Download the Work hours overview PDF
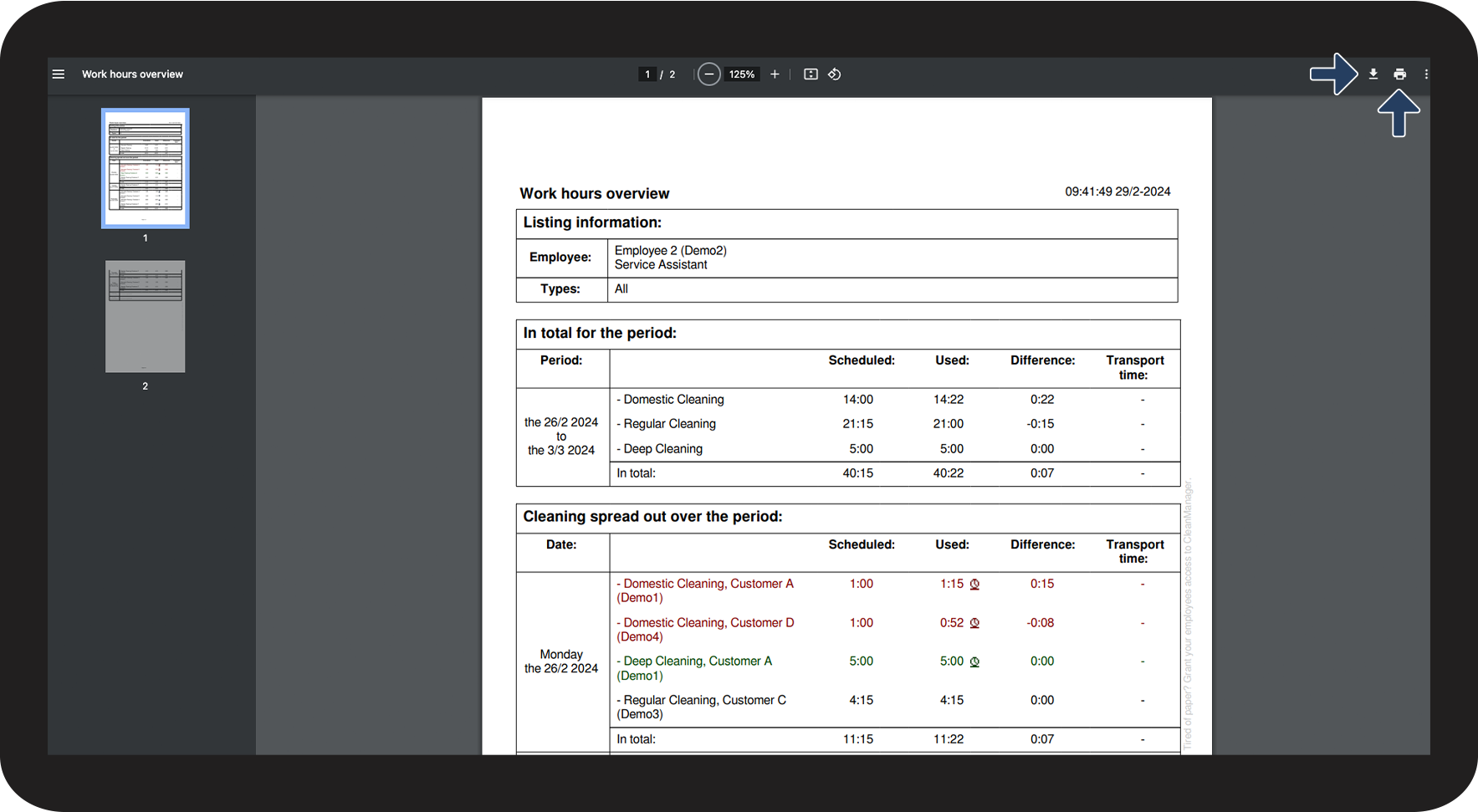This screenshot has height=812, width=1478. click(x=1373, y=74)
